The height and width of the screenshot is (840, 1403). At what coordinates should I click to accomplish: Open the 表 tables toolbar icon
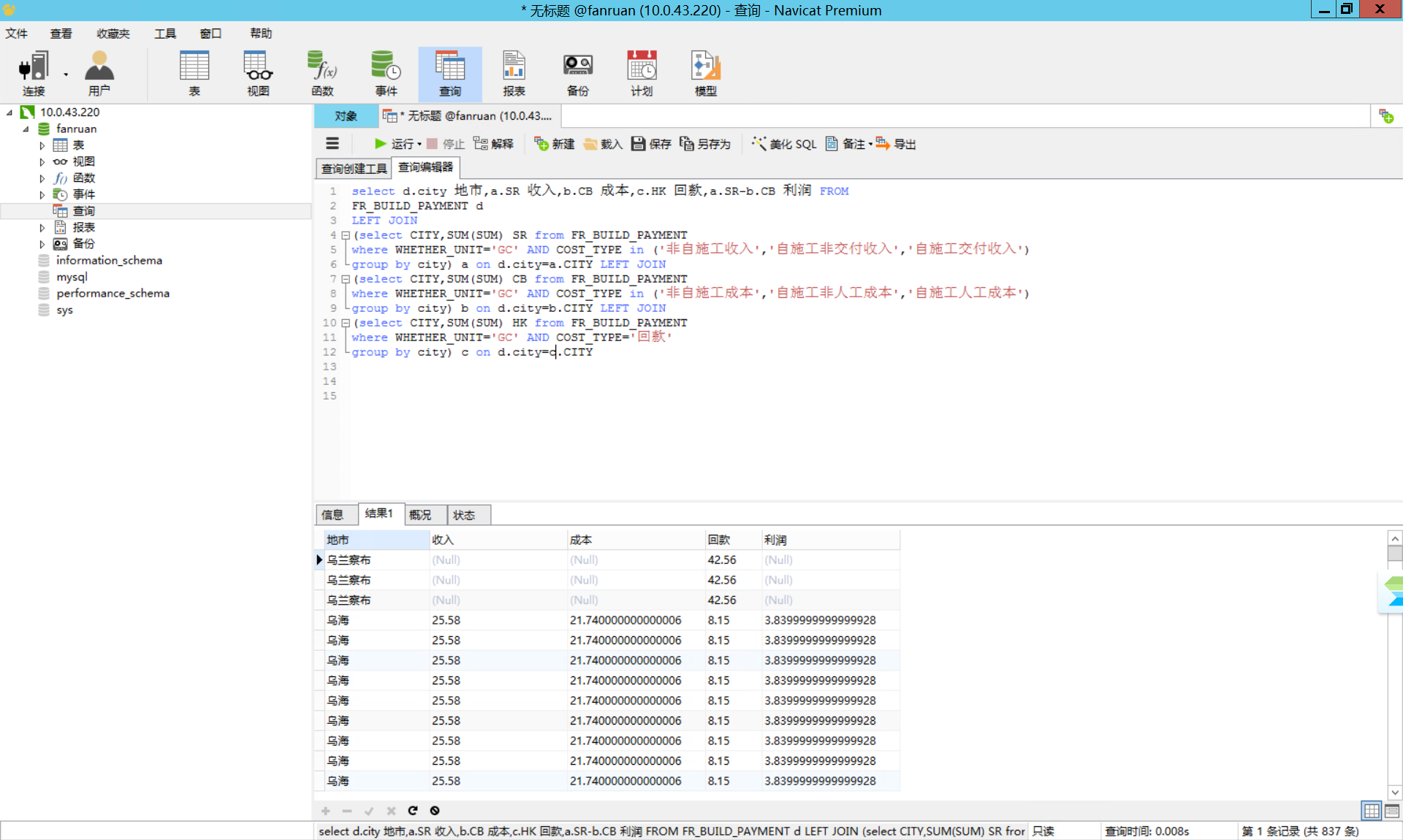pyautogui.click(x=194, y=73)
